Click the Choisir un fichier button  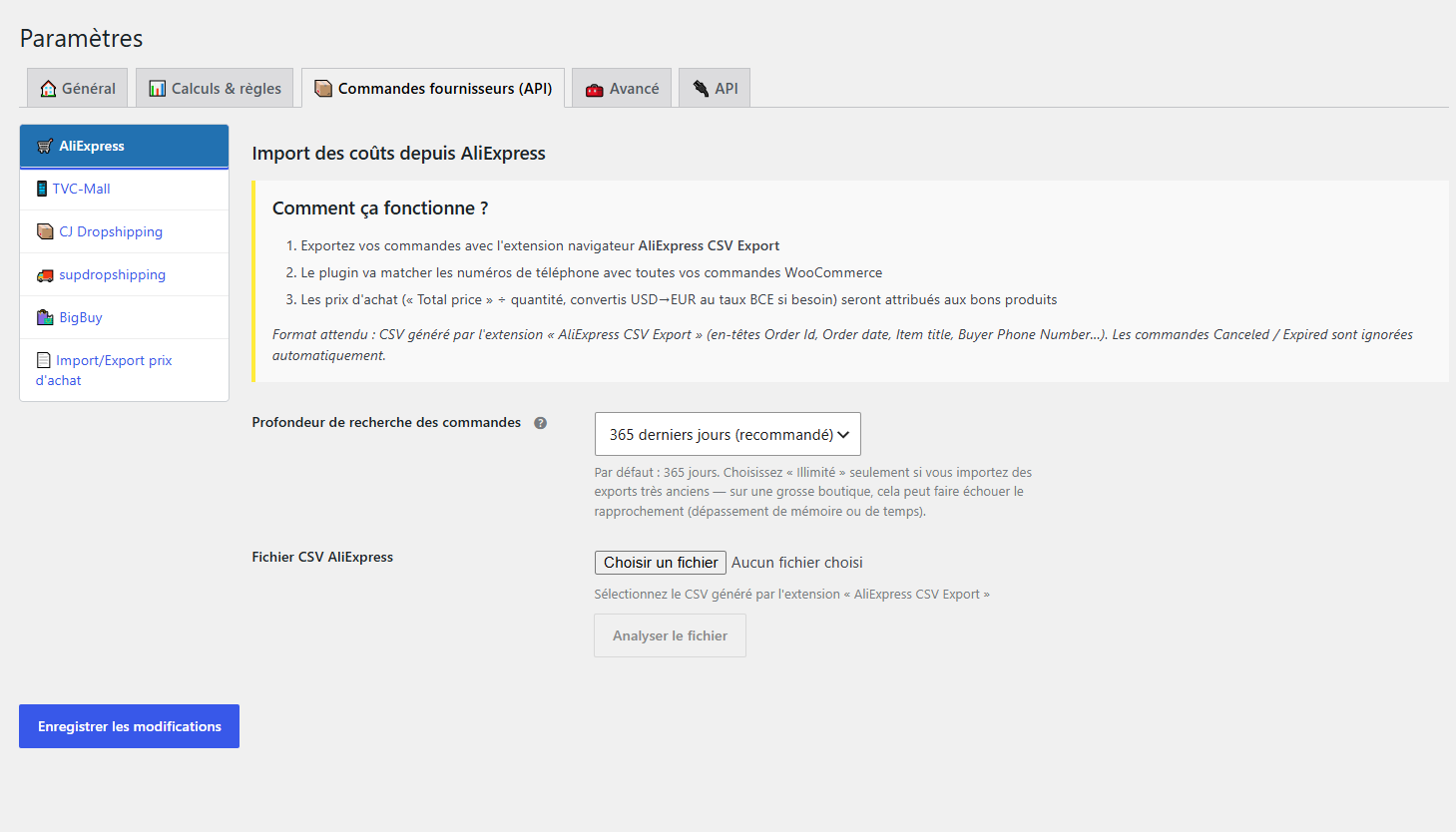[661, 563]
